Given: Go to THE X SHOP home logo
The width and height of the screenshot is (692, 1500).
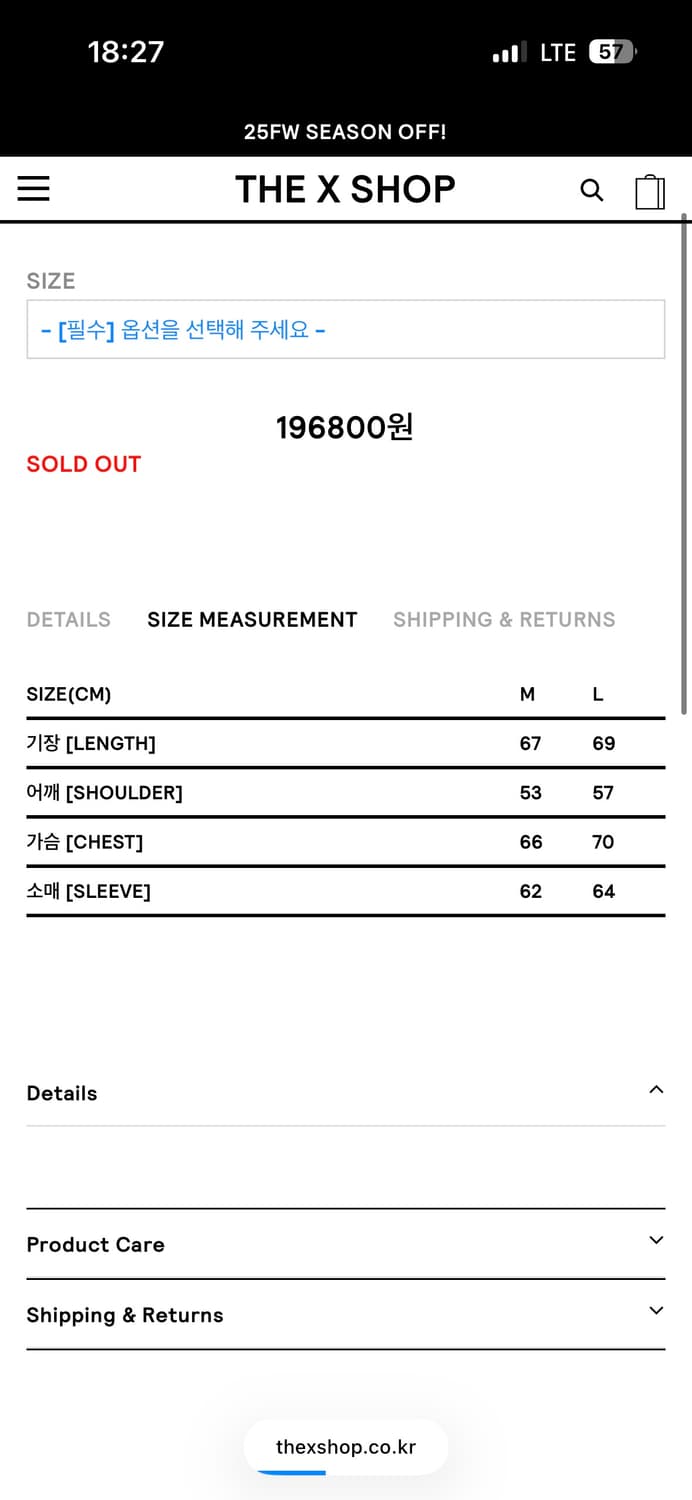Looking at the screenshot, I should coord(345,189).
